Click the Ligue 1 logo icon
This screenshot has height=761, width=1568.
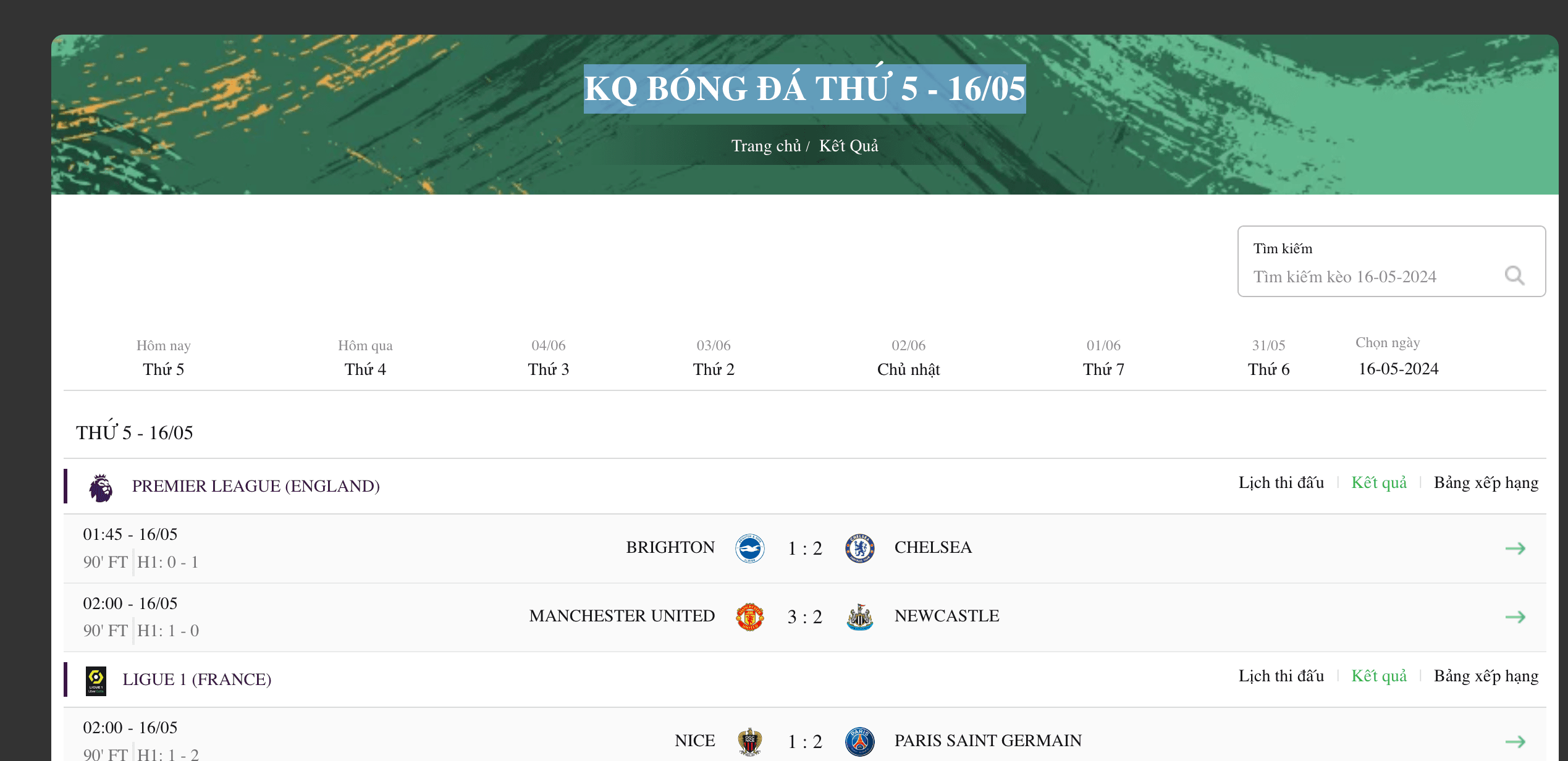[x=96, y=680]
